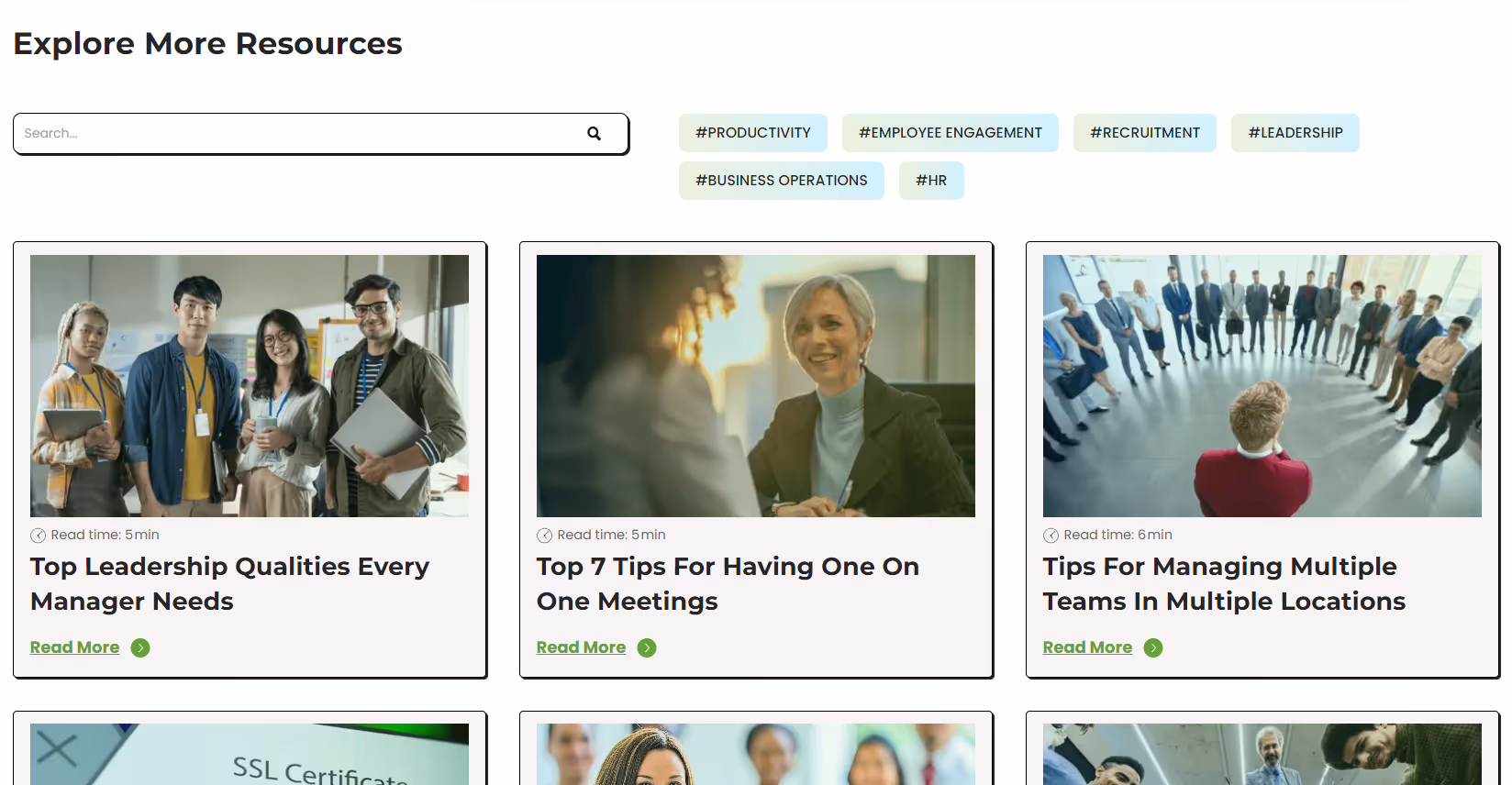Open Read More for Leadership Qualities article
Image resolution: width=1512 pixels, height=785 pixels.
[75, 647]
